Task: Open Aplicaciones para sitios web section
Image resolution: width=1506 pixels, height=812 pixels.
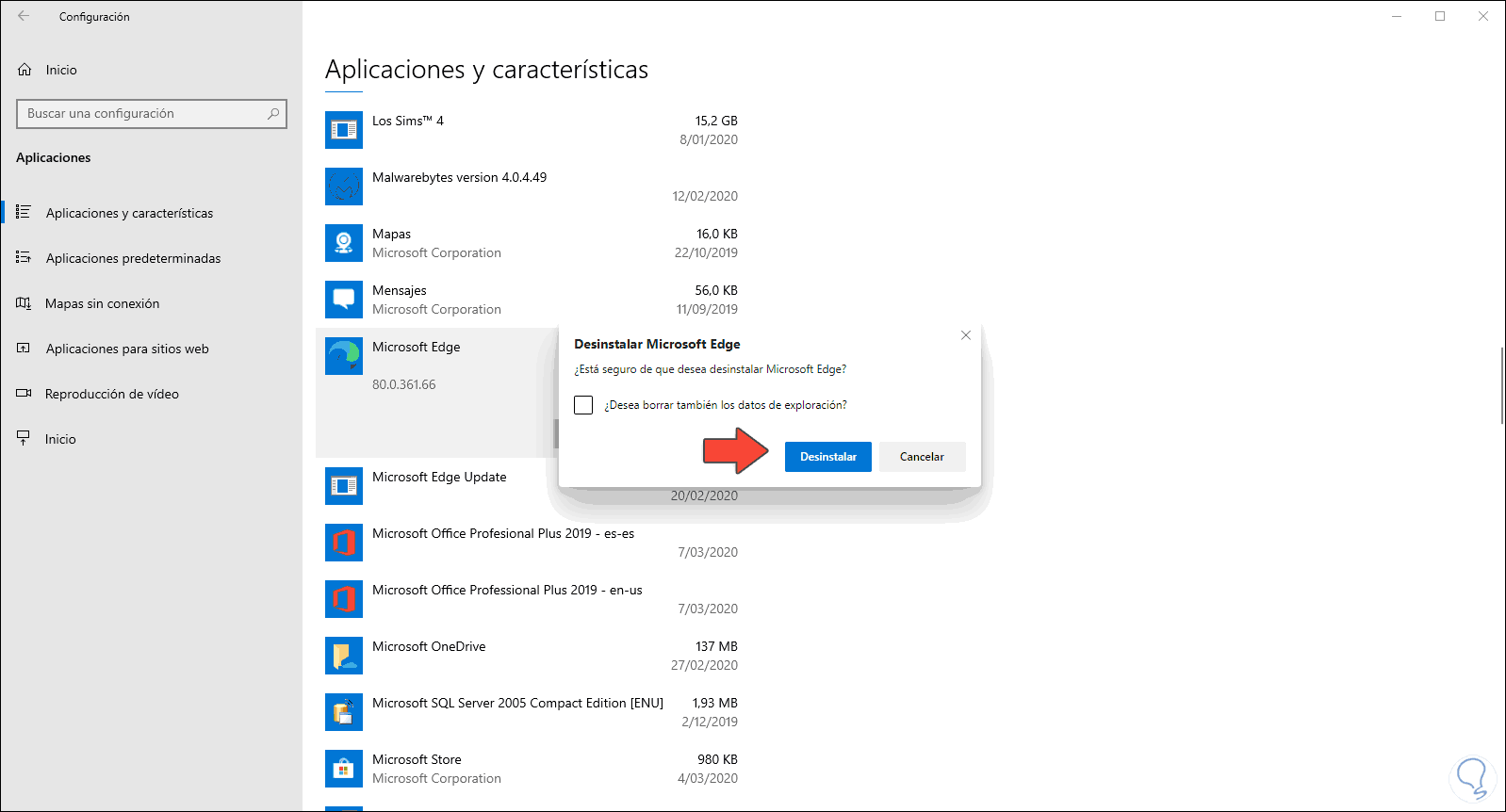Action: [x=127, y=349]
